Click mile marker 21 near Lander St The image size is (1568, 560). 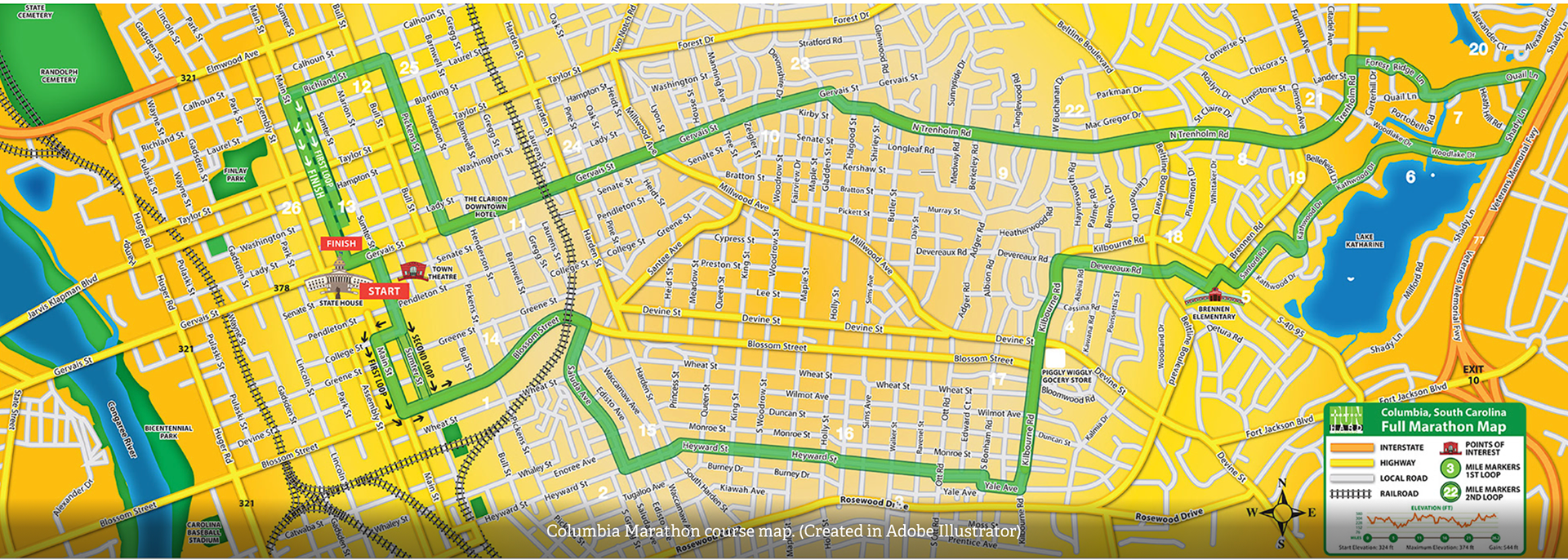click(x=1314, y=99)
